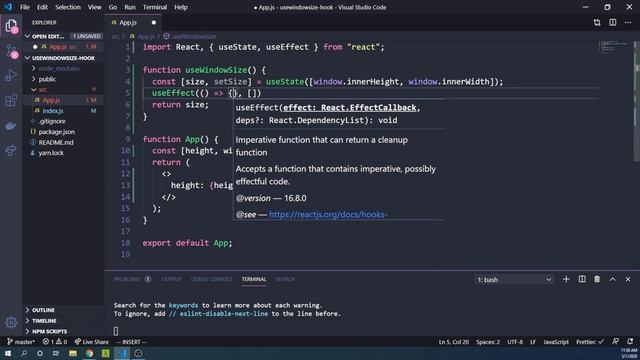
Task: Open Chrome from the taskbar
Action: [x=89, y=353]
